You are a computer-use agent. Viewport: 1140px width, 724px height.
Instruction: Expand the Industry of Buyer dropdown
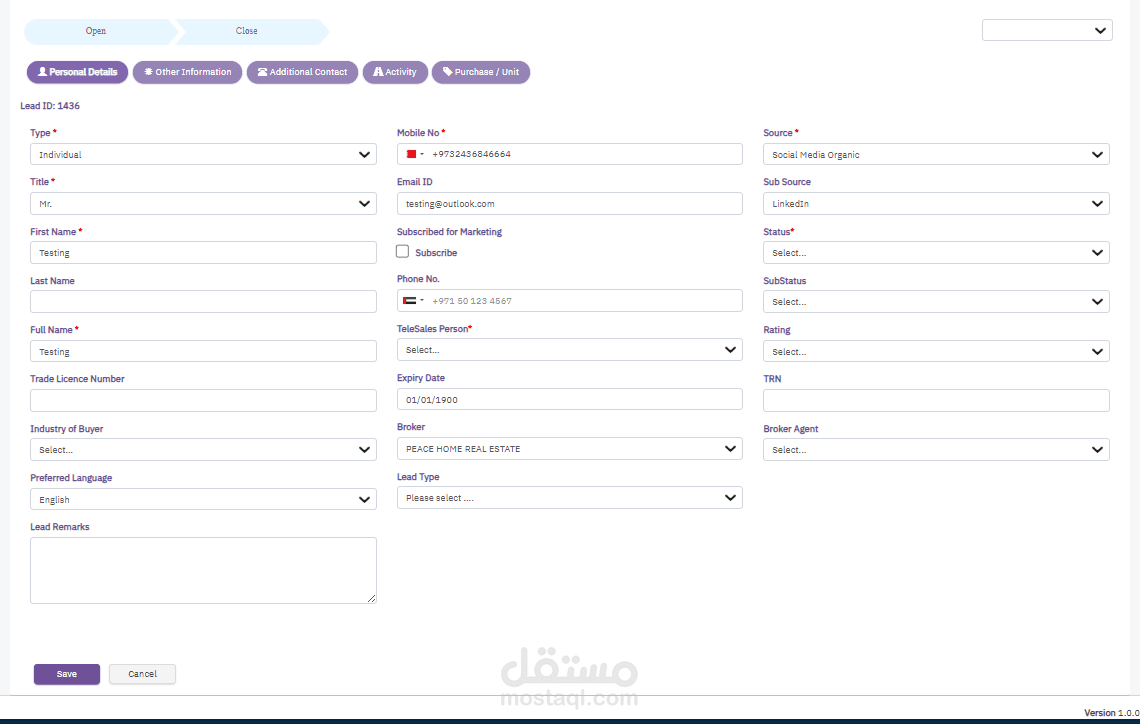[x=204, y=449]
